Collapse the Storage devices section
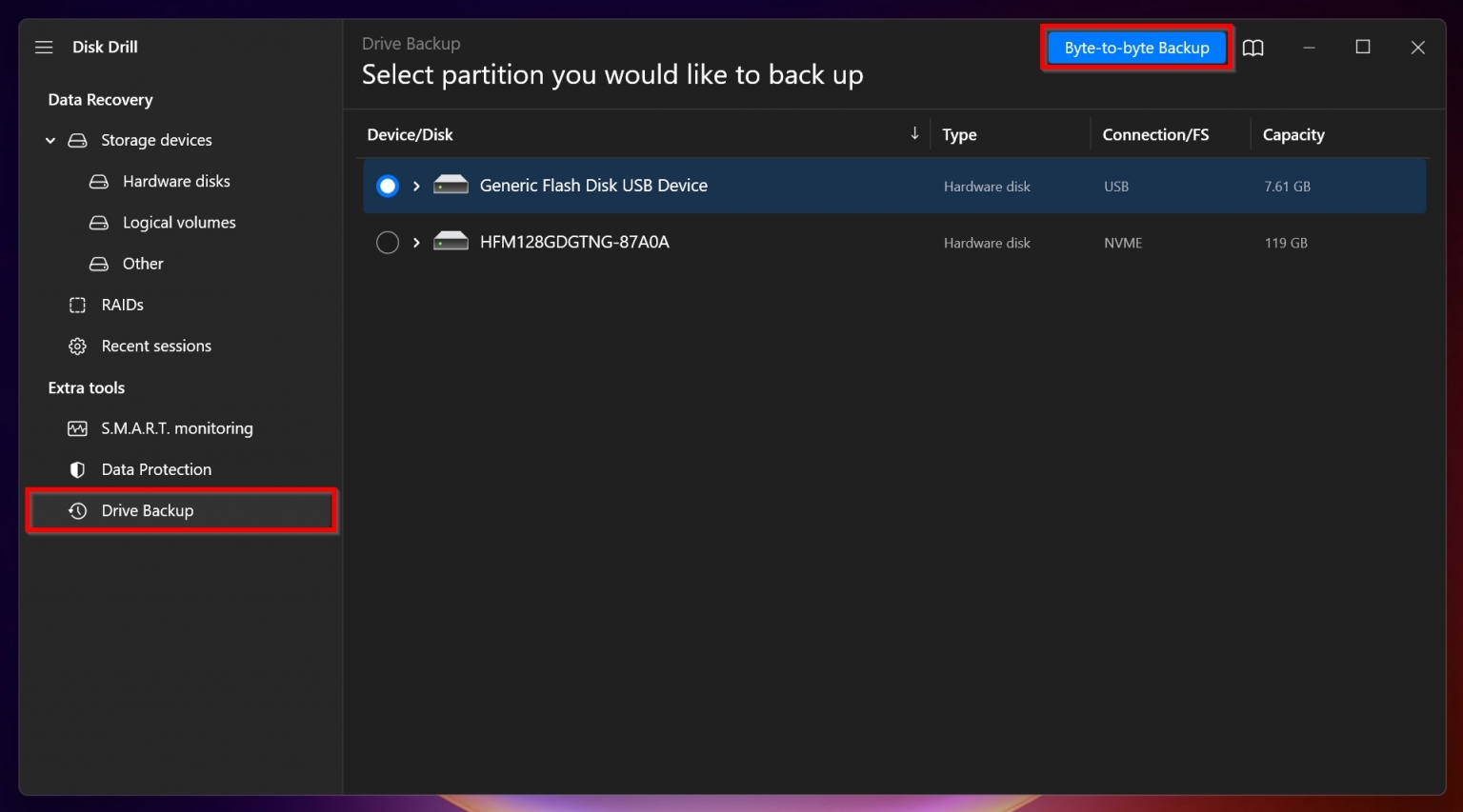The image size is (1463, 812). 50,140
